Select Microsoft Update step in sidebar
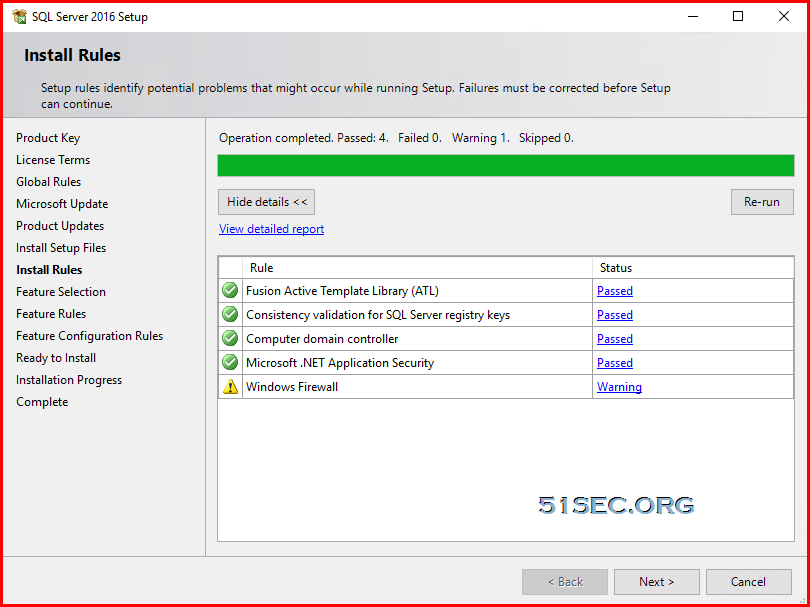The width and height of the screenshot is (810, 607). point(62,204)
